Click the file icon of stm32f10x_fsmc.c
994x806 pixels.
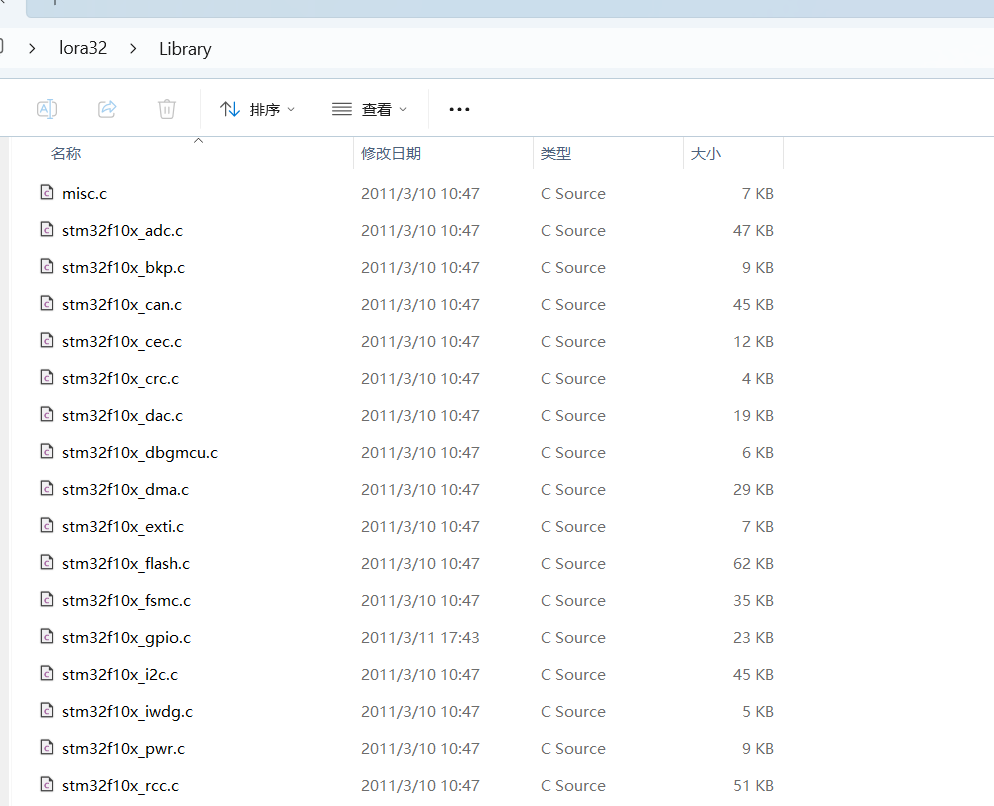pos(47,599)
